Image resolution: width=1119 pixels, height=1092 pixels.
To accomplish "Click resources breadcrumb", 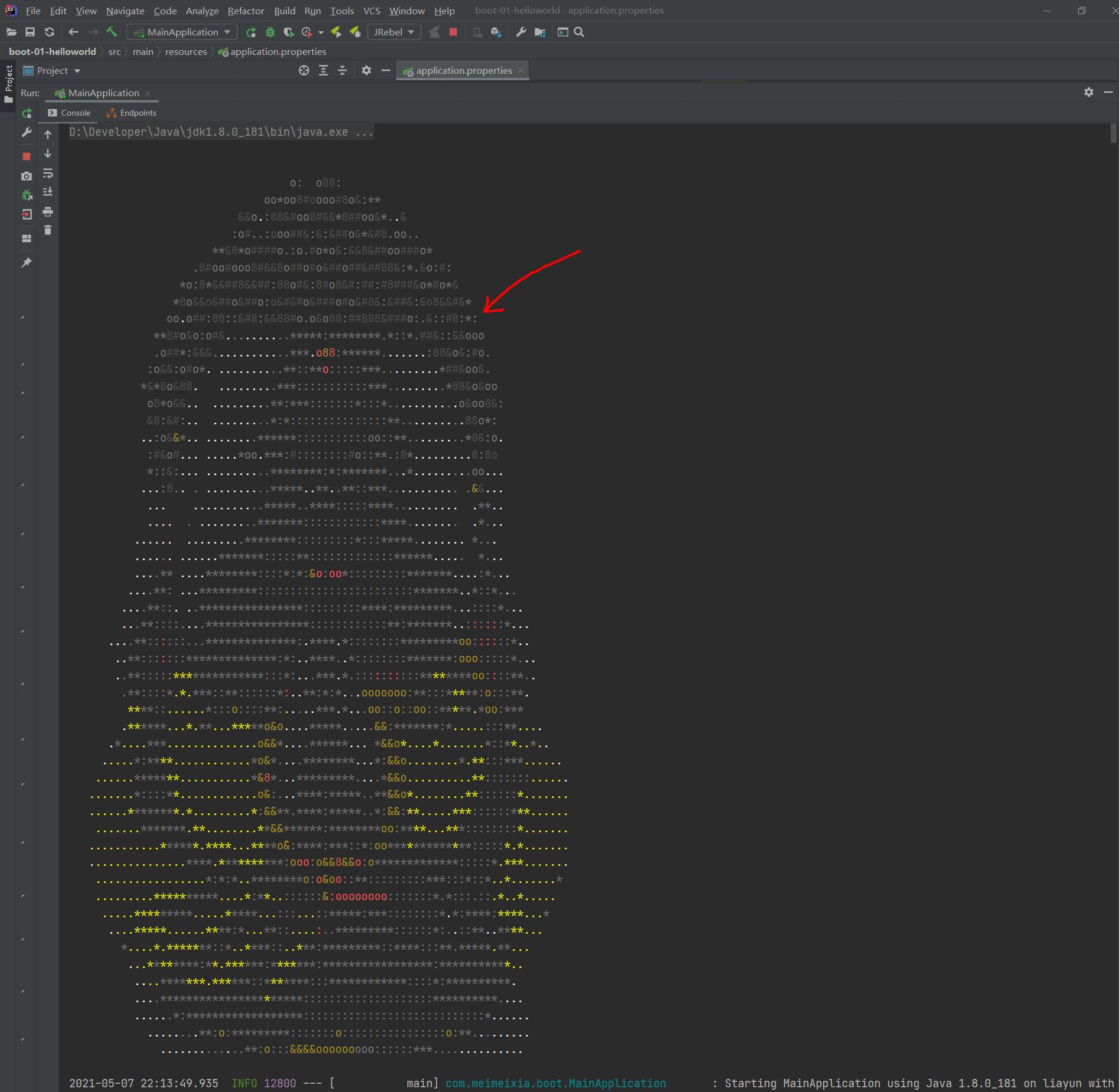I will coord(186,51).
